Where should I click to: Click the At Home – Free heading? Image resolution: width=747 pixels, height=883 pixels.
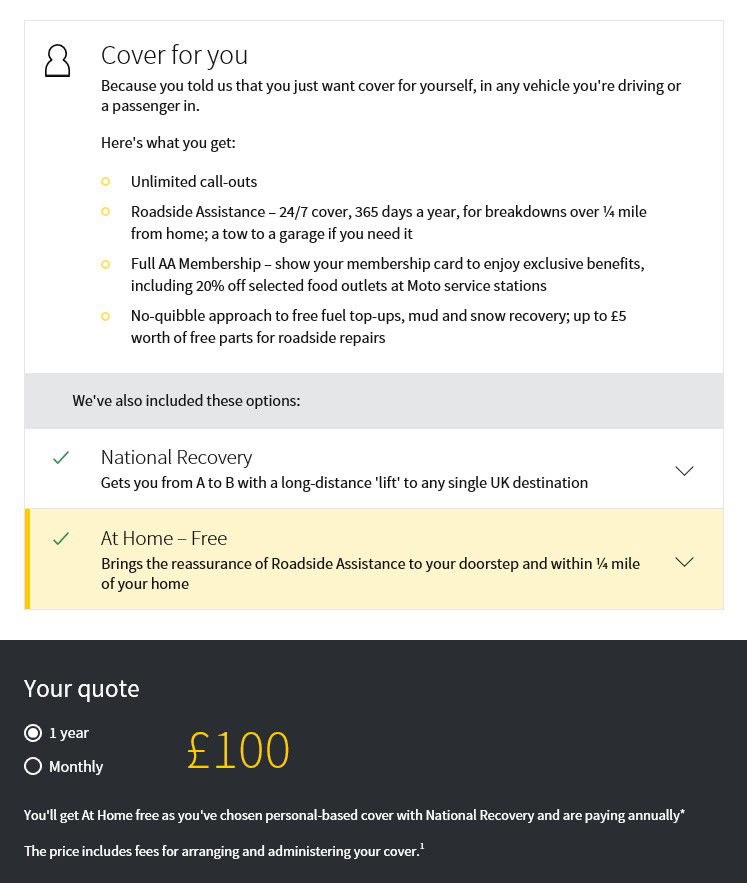click(164, 538)
